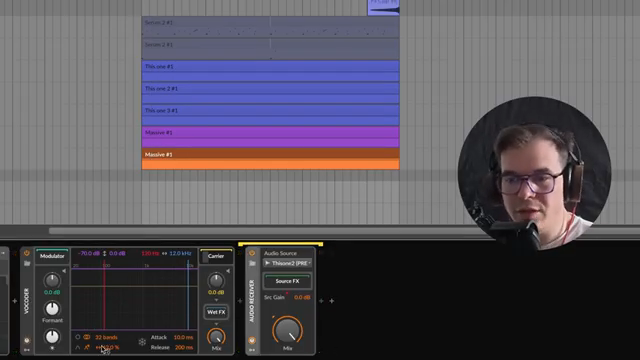Screen dimensions: 640x360
Task: Open the Audio Receiver preset folder icon
Action: (x=252, y=263)
